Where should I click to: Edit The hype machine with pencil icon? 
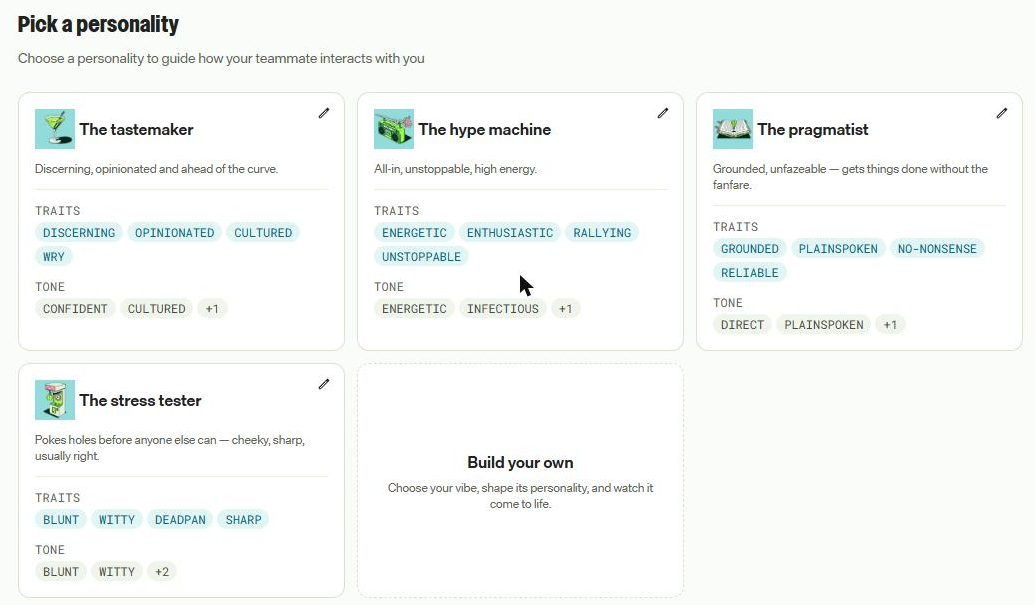[663, 113]
